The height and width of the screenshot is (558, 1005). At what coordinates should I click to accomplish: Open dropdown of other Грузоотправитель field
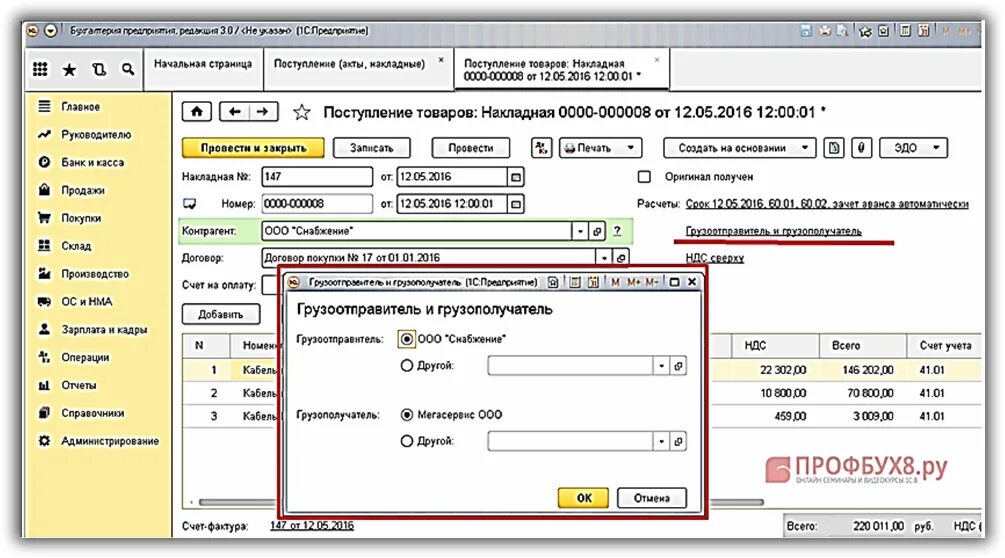coord(661,366)
